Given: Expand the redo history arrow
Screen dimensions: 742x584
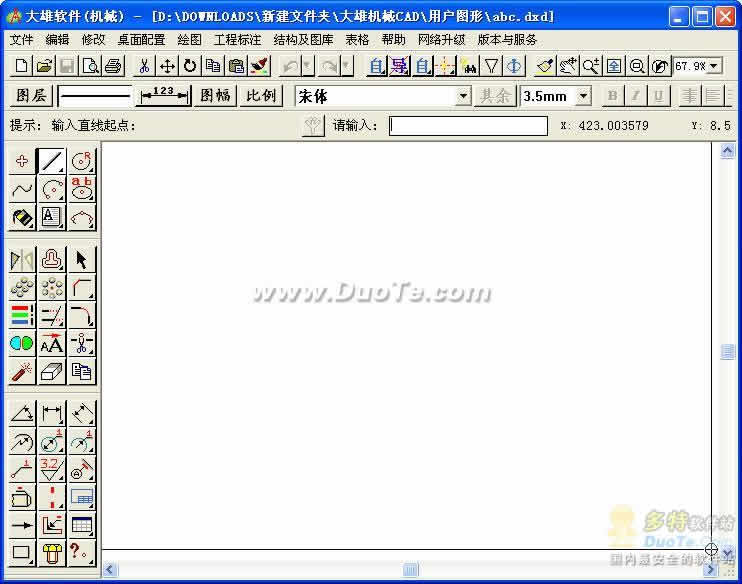Looking at the screenshot, I should pos(347,66).
